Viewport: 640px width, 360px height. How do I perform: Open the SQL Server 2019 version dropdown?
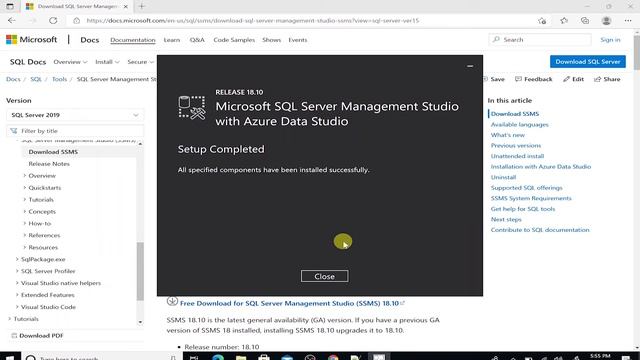point(75,115)
